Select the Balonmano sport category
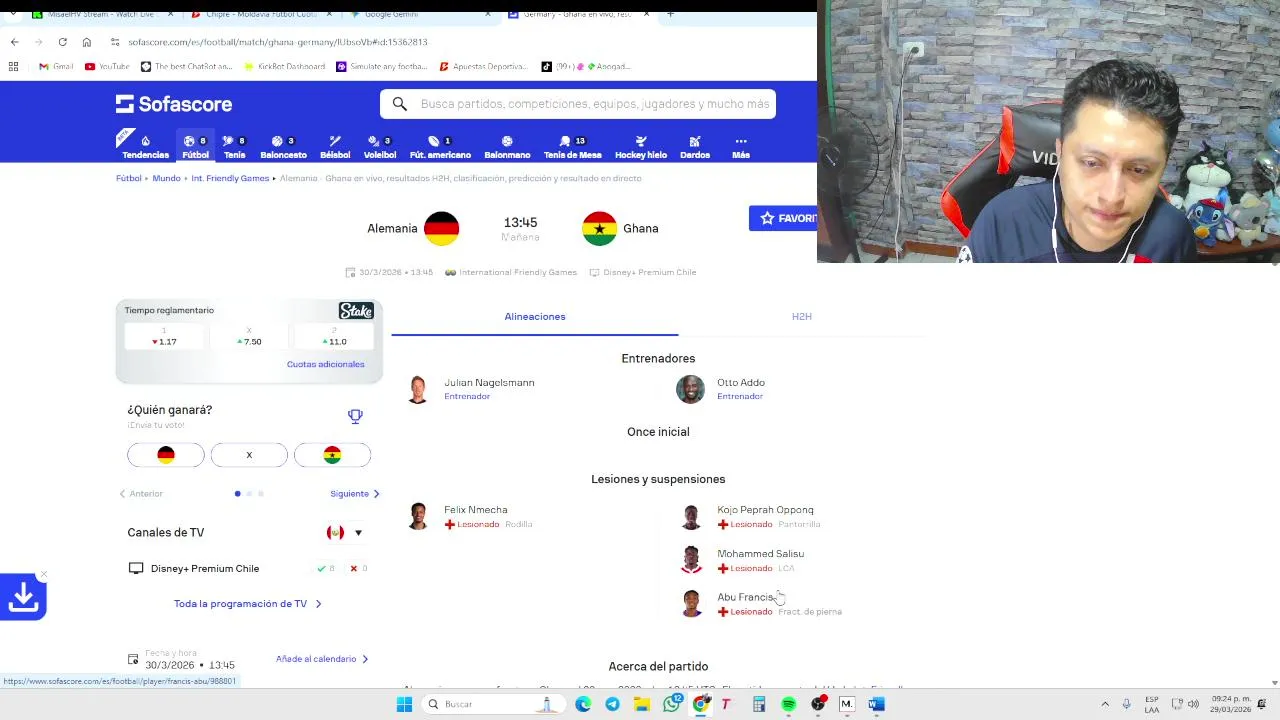Image resolution: width=1280 pixels, height=720 pixels. tap(507, 146)
